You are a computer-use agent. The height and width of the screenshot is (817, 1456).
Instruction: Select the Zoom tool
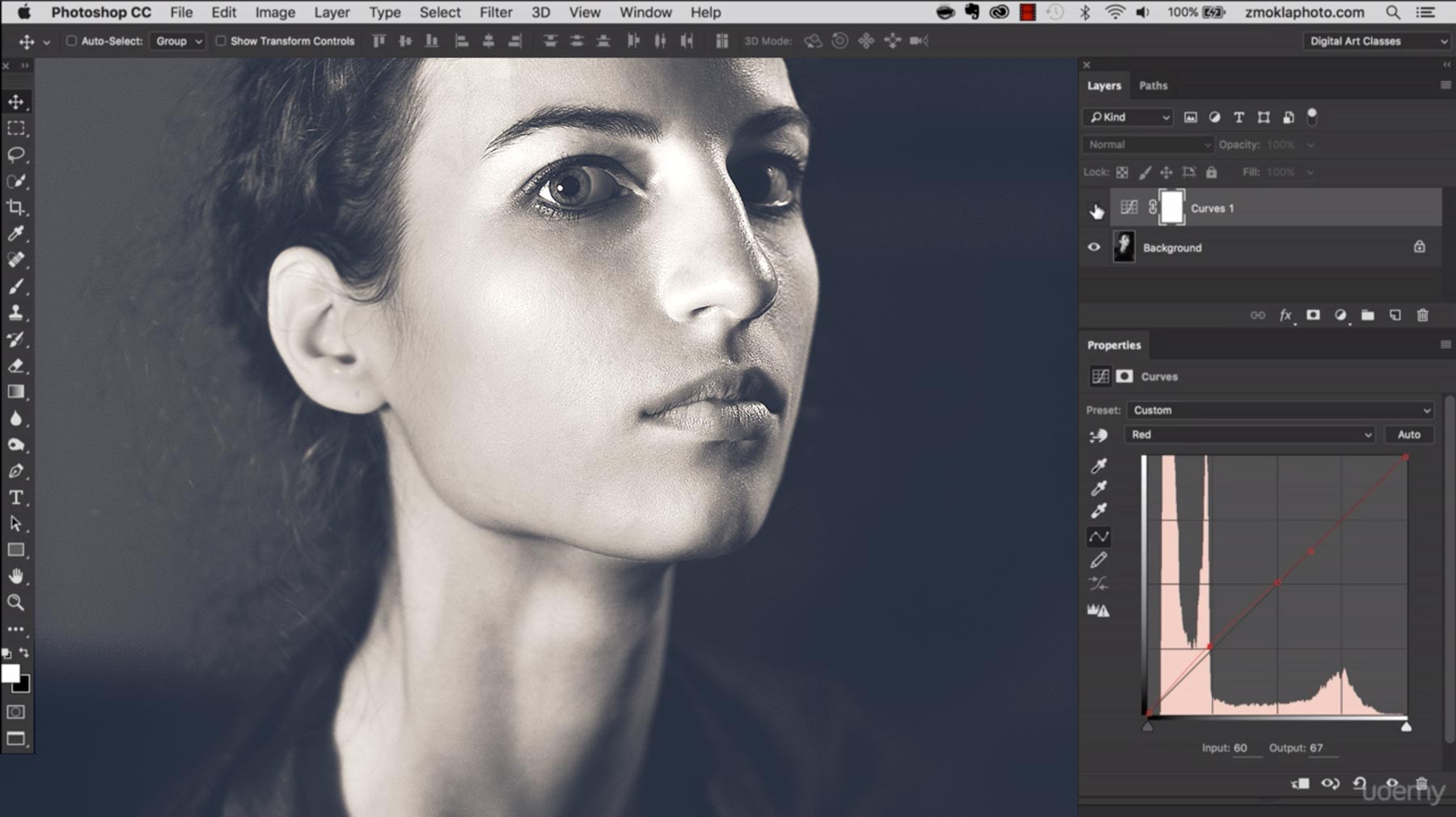[15, 603]
